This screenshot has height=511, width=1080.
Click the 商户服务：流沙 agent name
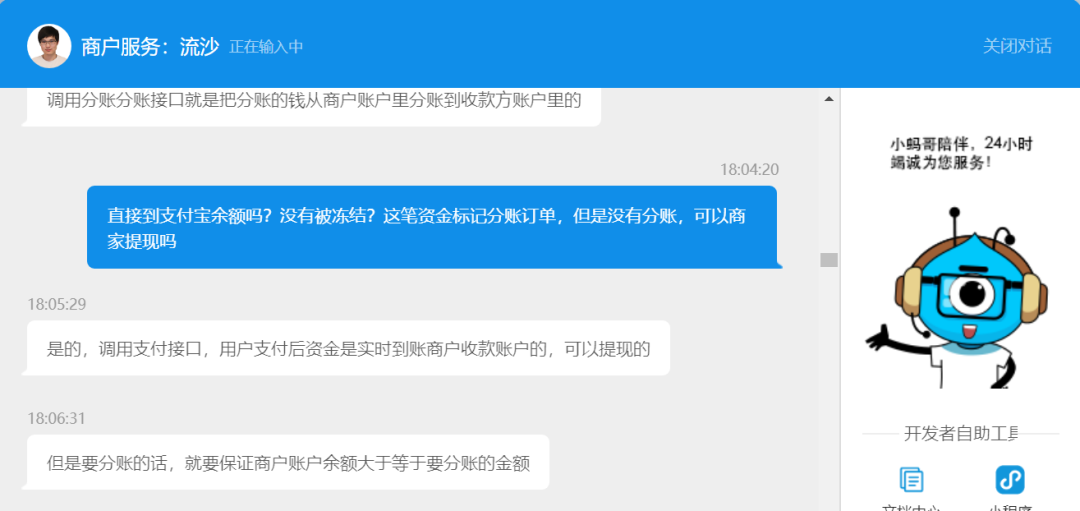point(150,47)
